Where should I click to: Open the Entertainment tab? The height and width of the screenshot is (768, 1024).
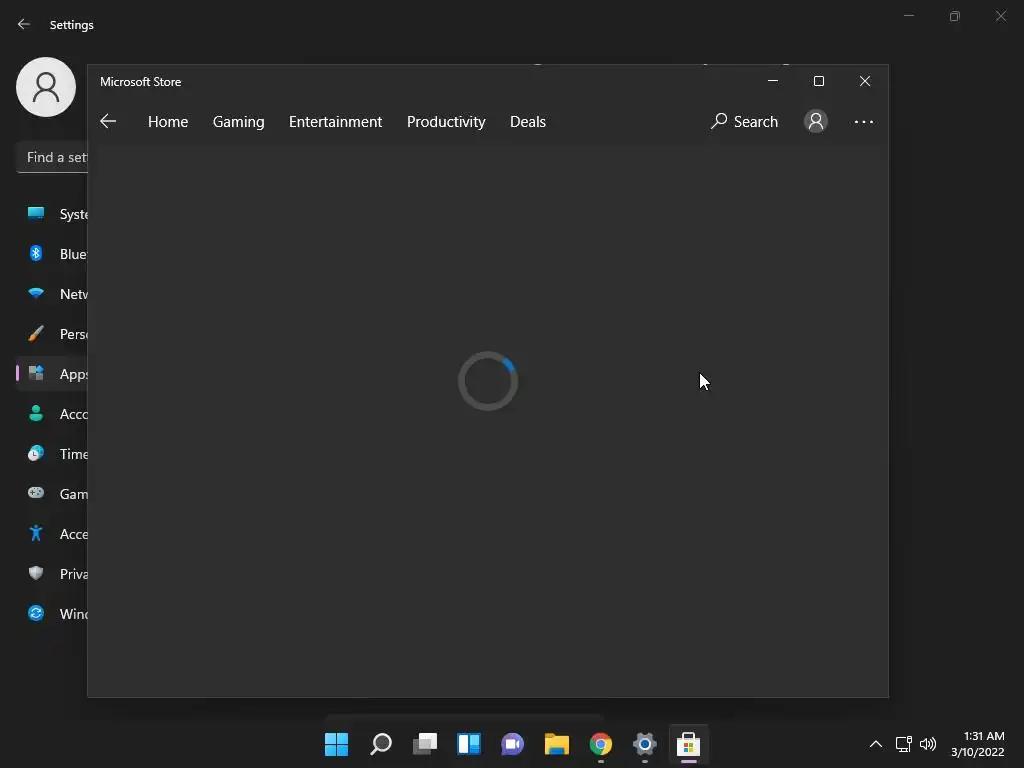point(335,121)
